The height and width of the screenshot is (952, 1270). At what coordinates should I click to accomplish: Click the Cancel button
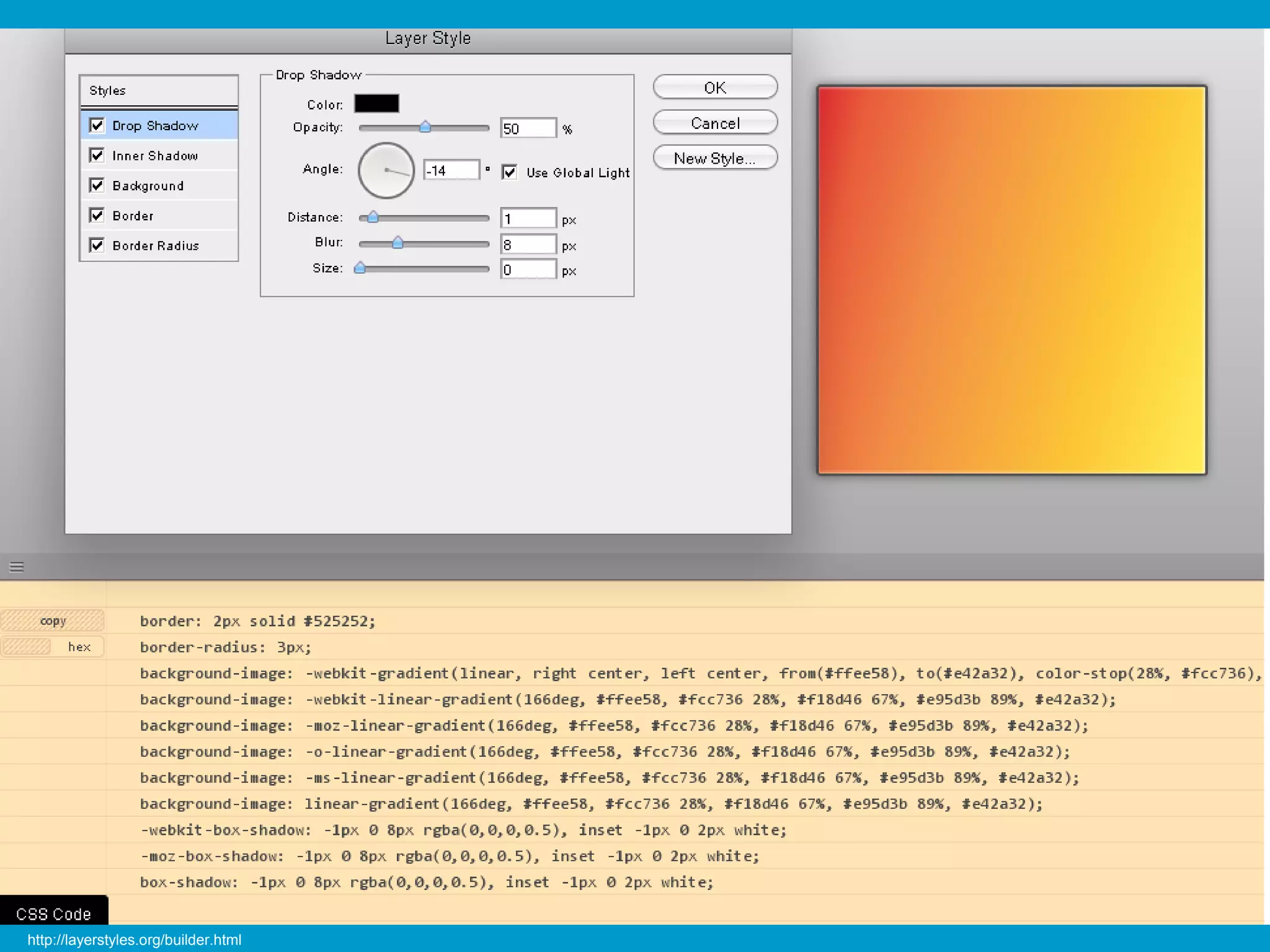715,123
